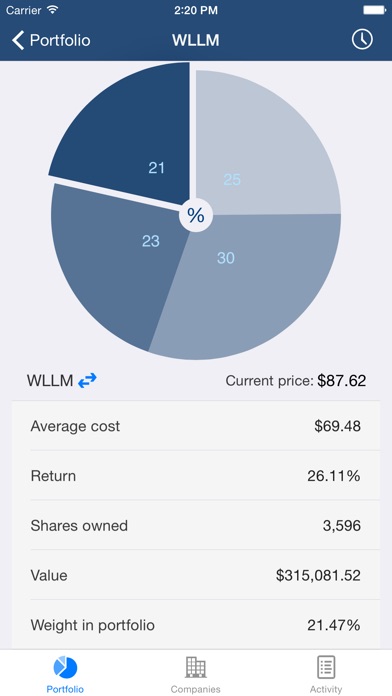The height and width of the screenshot is (696, 392).
Task: Tap the back chevron arrow
Action: [18, 40]
